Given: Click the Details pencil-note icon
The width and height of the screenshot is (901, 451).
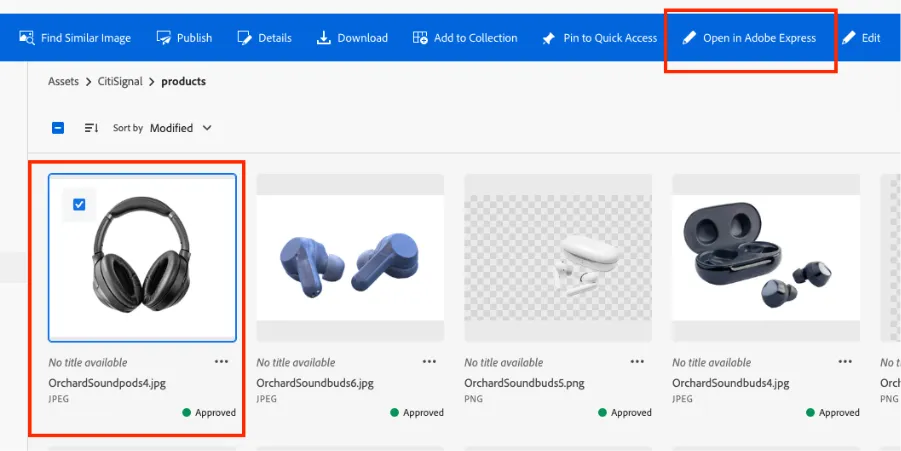Looking at the screenshot, I should (x=245, y=38).
